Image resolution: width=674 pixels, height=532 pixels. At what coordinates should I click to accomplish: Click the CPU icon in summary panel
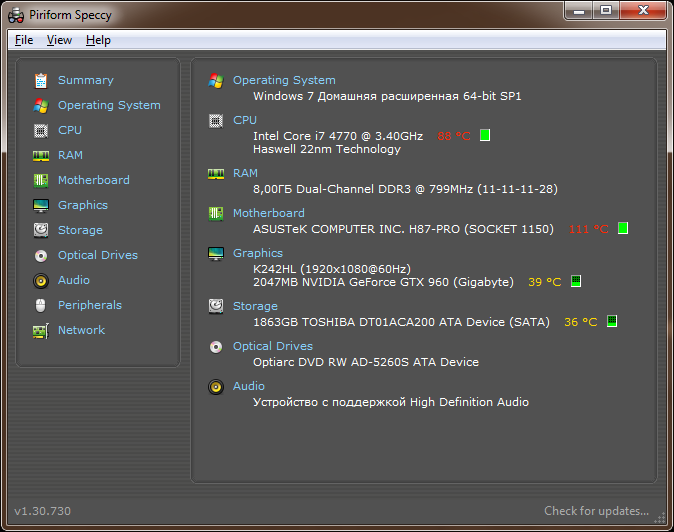tap(216, 121)
